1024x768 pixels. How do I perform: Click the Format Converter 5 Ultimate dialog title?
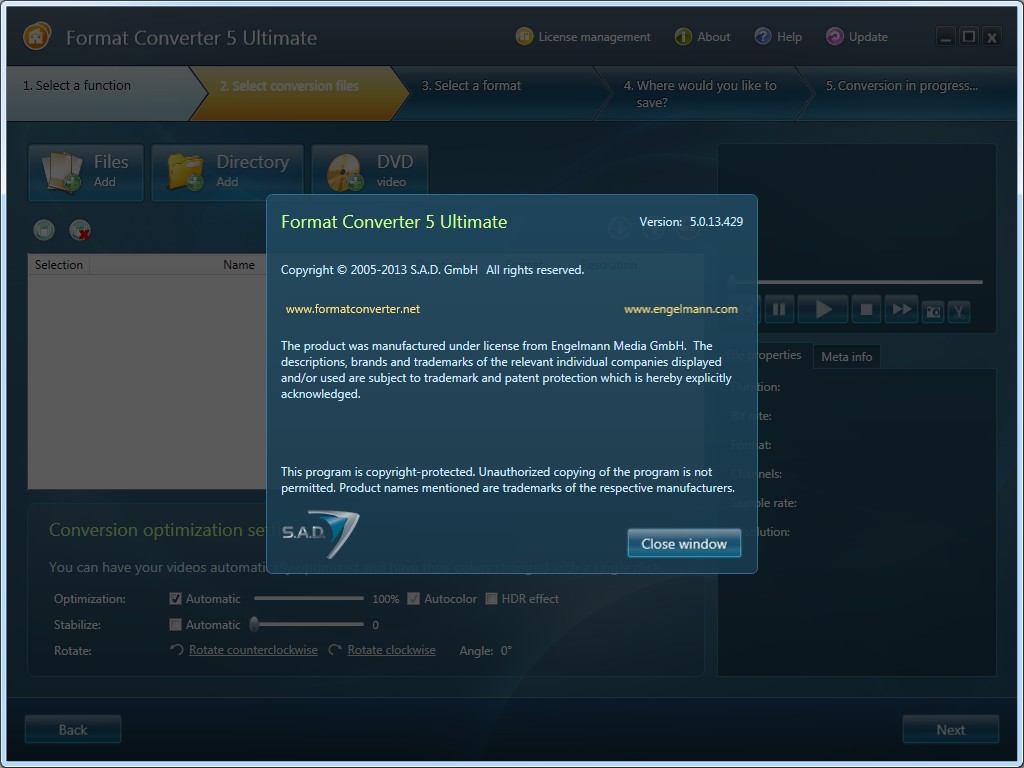[394, 222]
